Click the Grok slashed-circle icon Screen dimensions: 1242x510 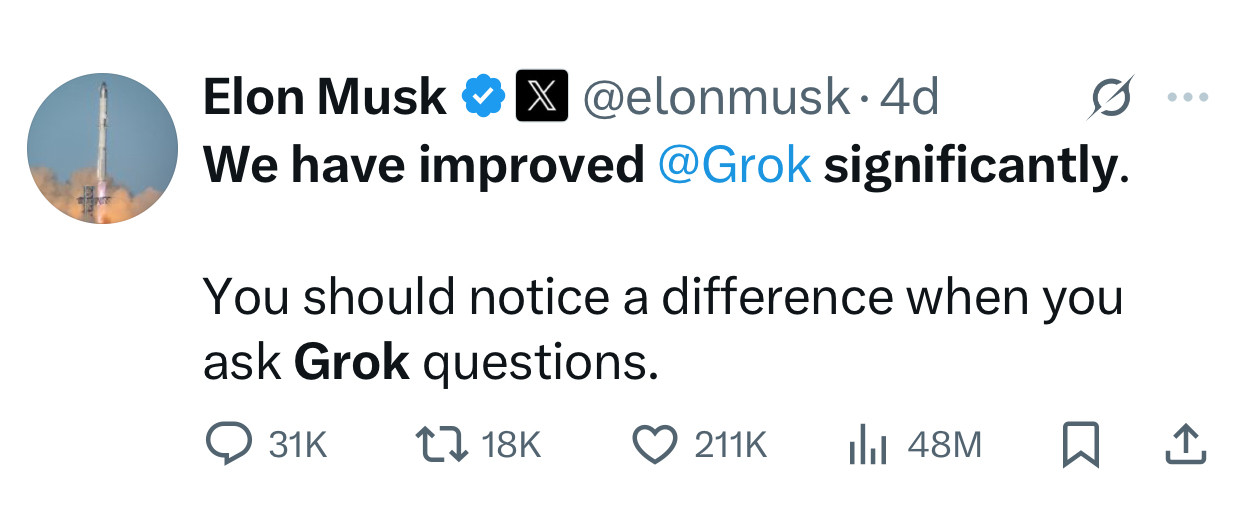(x=1110, y=97)
